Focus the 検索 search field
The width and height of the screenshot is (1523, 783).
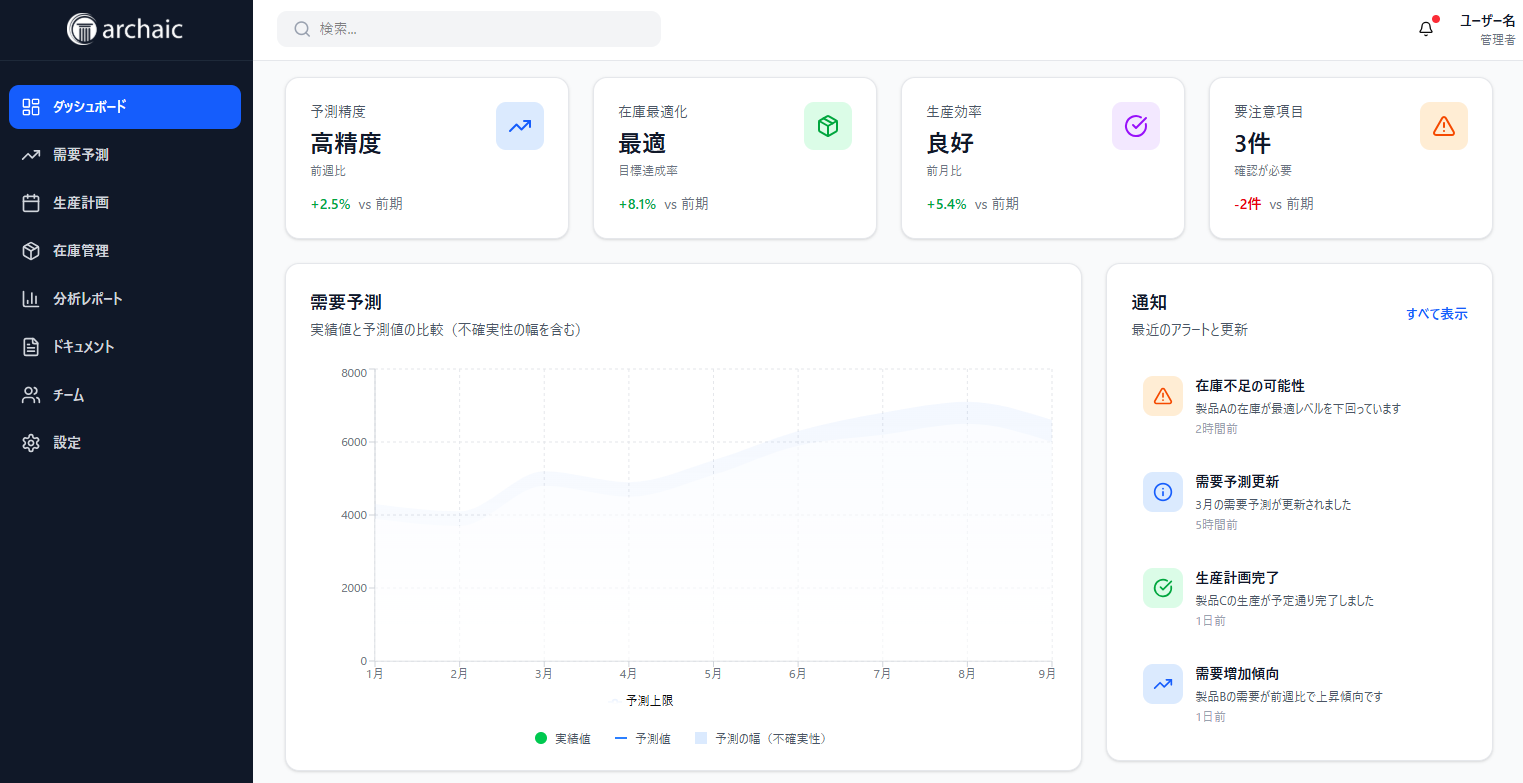[x=470, y=29]
